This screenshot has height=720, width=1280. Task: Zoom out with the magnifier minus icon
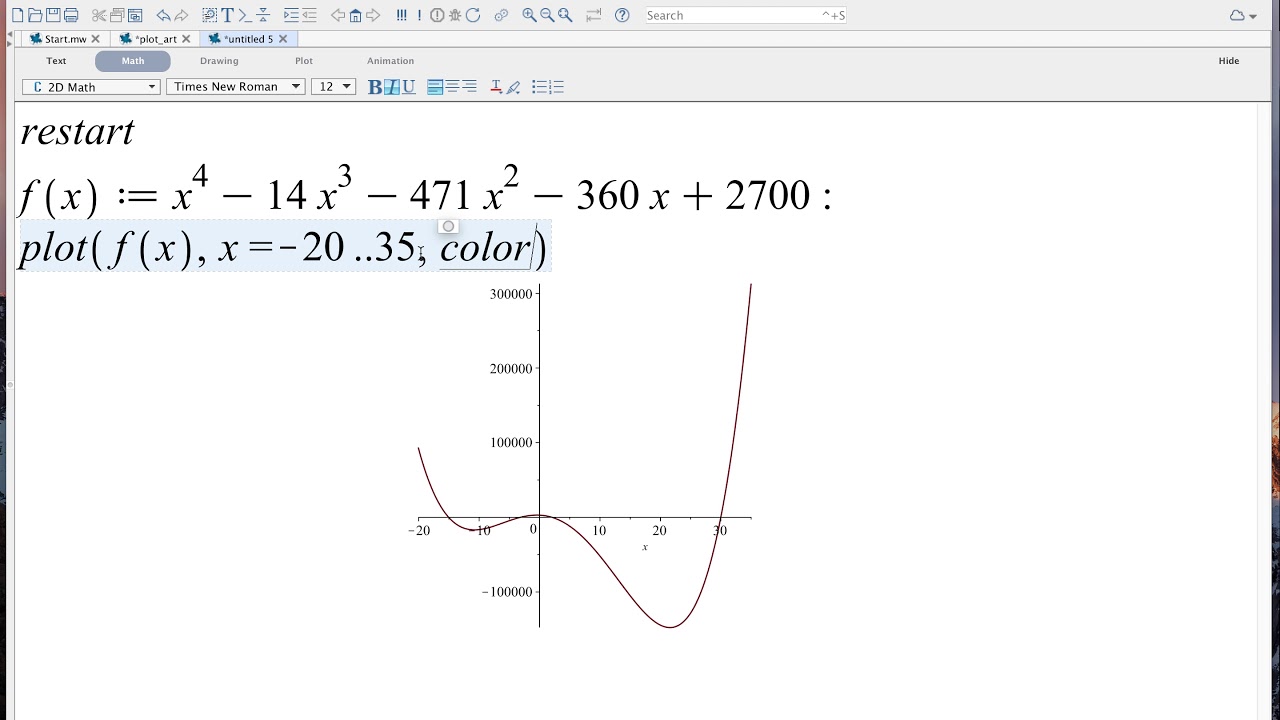click(547, 15)
